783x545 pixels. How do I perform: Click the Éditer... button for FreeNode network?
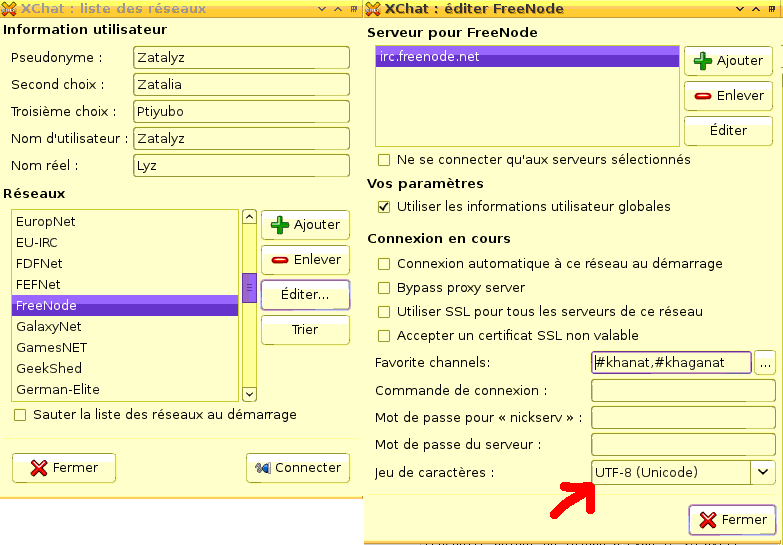[305, 295]
